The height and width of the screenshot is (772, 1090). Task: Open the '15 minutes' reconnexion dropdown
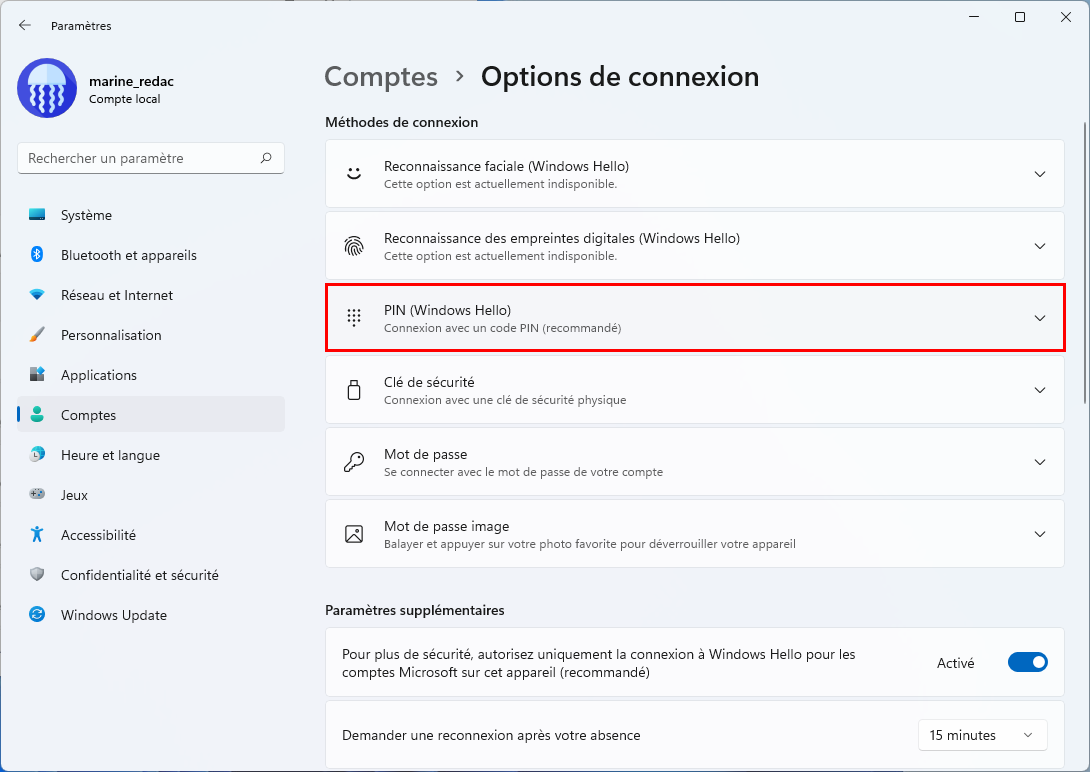point(982,735)
